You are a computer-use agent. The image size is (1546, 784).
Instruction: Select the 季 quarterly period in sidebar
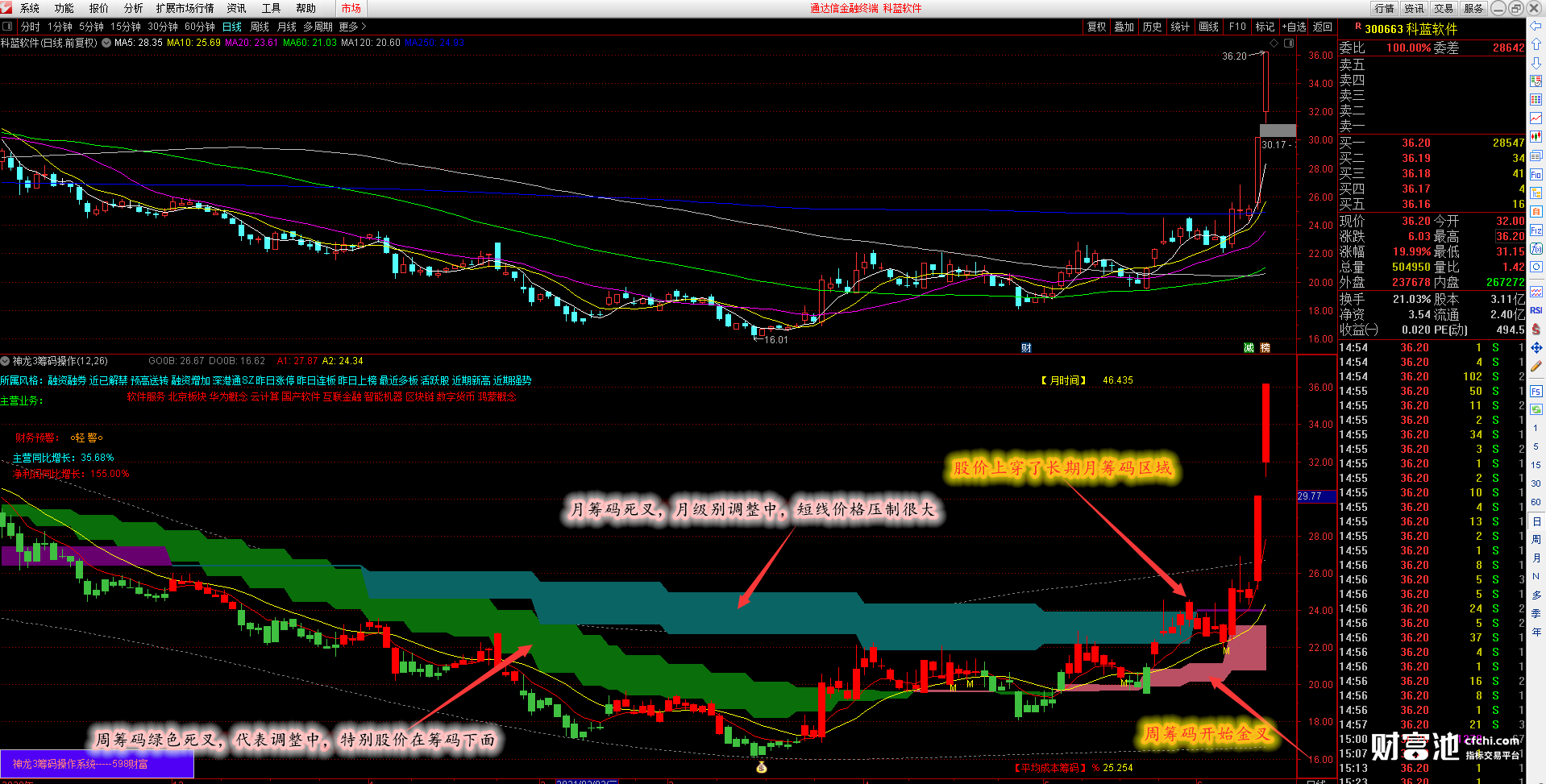(1536, 613)
